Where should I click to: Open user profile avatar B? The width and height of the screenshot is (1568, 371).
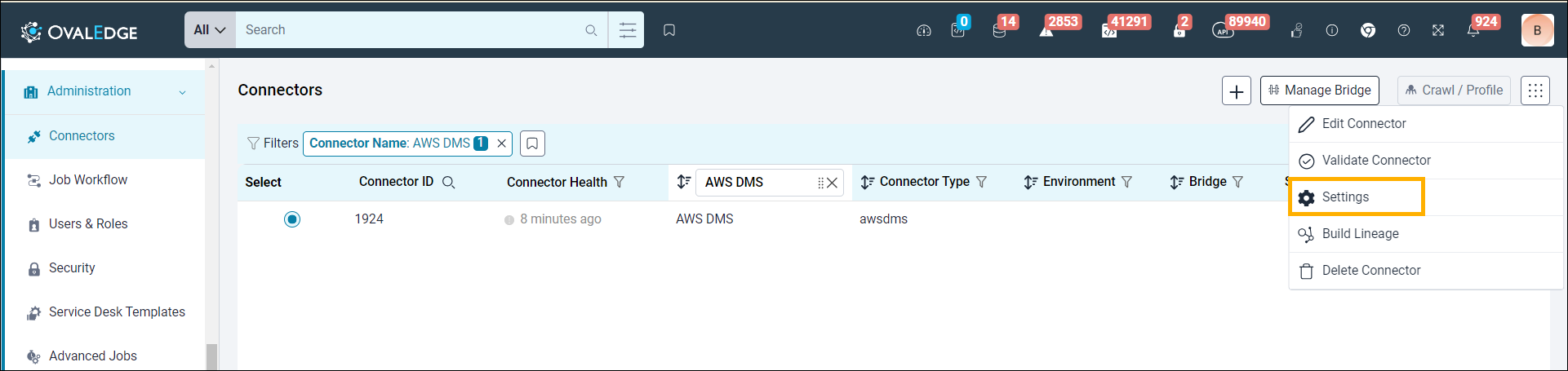pyautogui.click(x=1537, y=30)
